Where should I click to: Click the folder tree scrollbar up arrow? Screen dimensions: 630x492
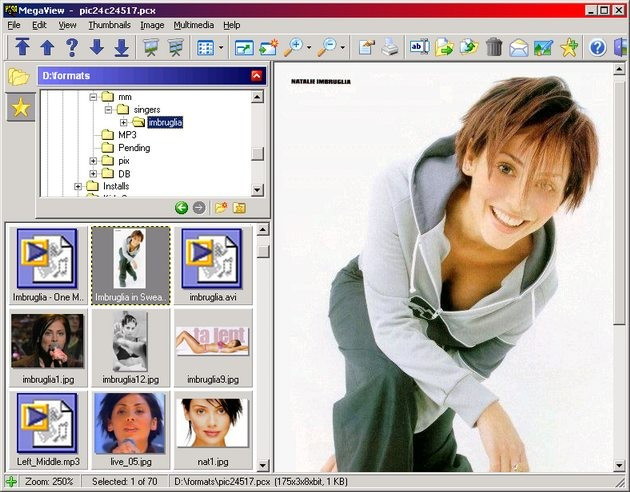click(x=257, y=96)
